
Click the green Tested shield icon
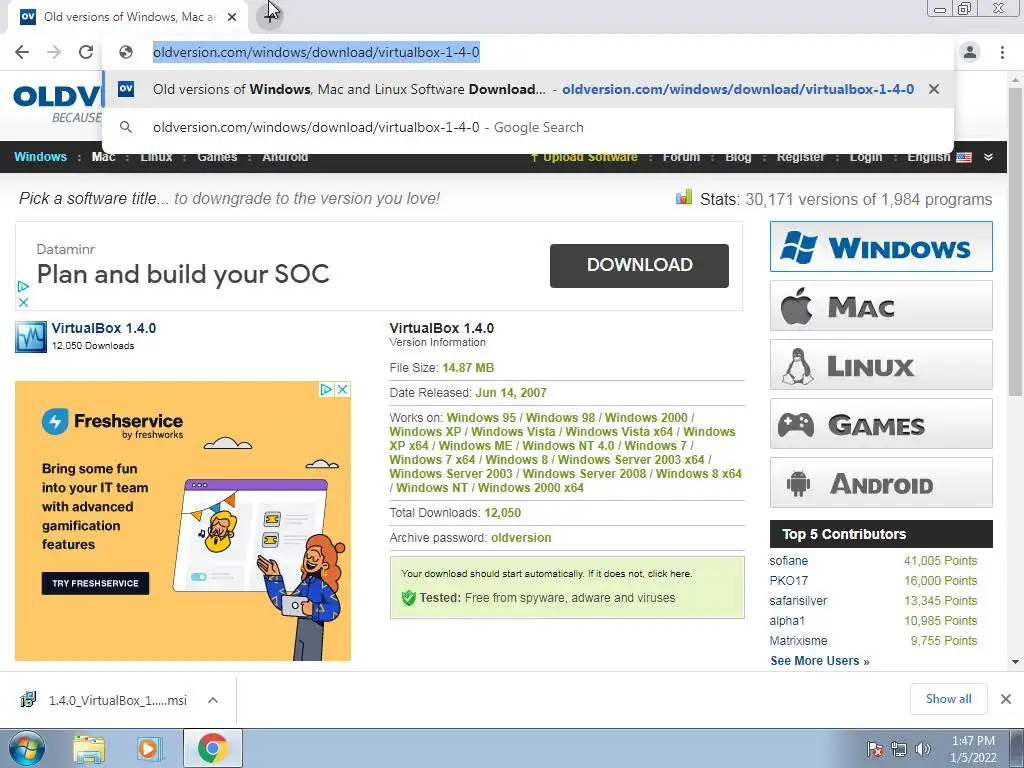point(409,598)
